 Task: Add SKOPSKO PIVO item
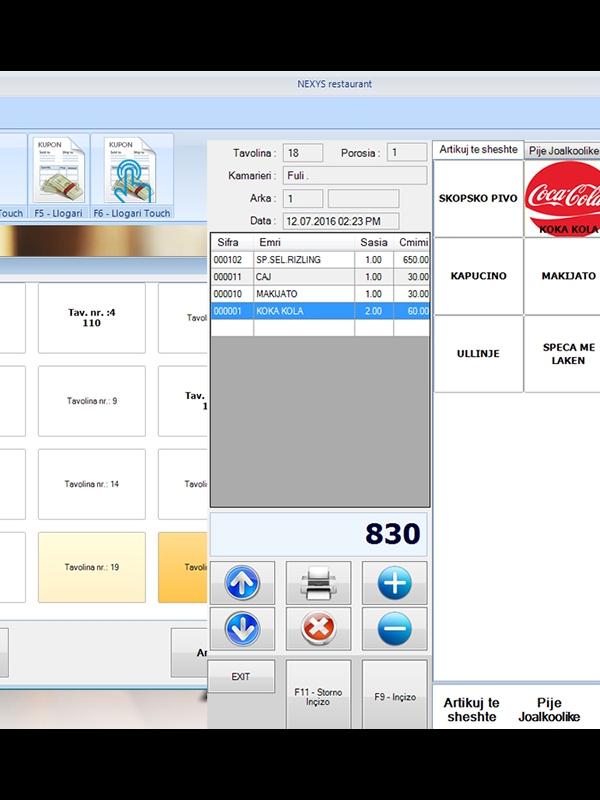pos(478,198)
